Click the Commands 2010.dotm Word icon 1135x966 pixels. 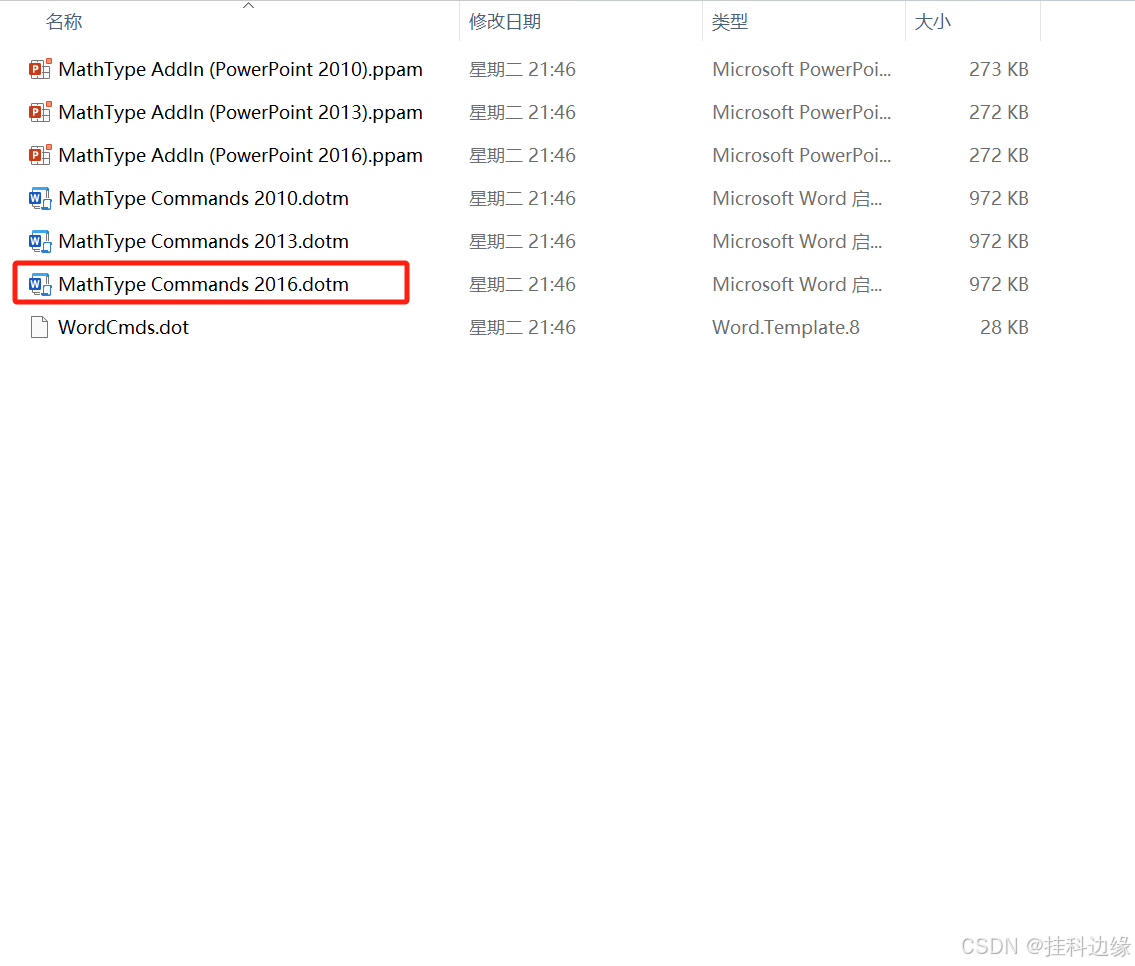tap(40, 198)
